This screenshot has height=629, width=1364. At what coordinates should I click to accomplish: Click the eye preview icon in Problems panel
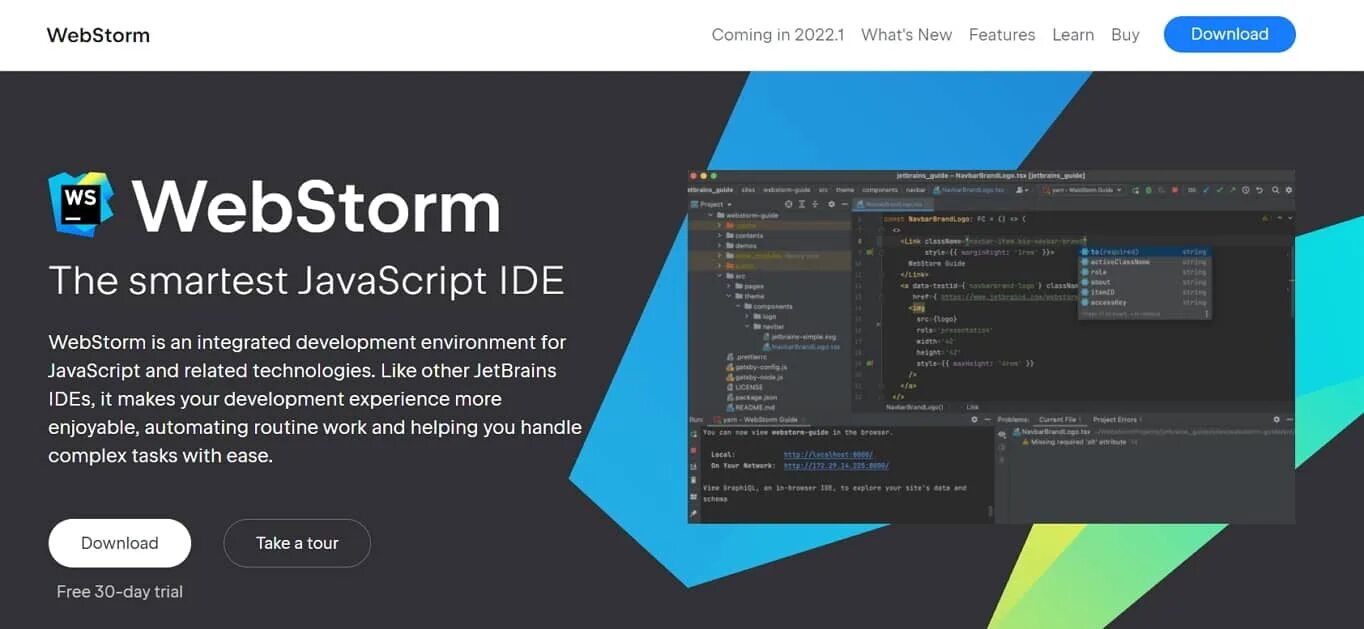pyautogui.click(x=1002, y=434)
